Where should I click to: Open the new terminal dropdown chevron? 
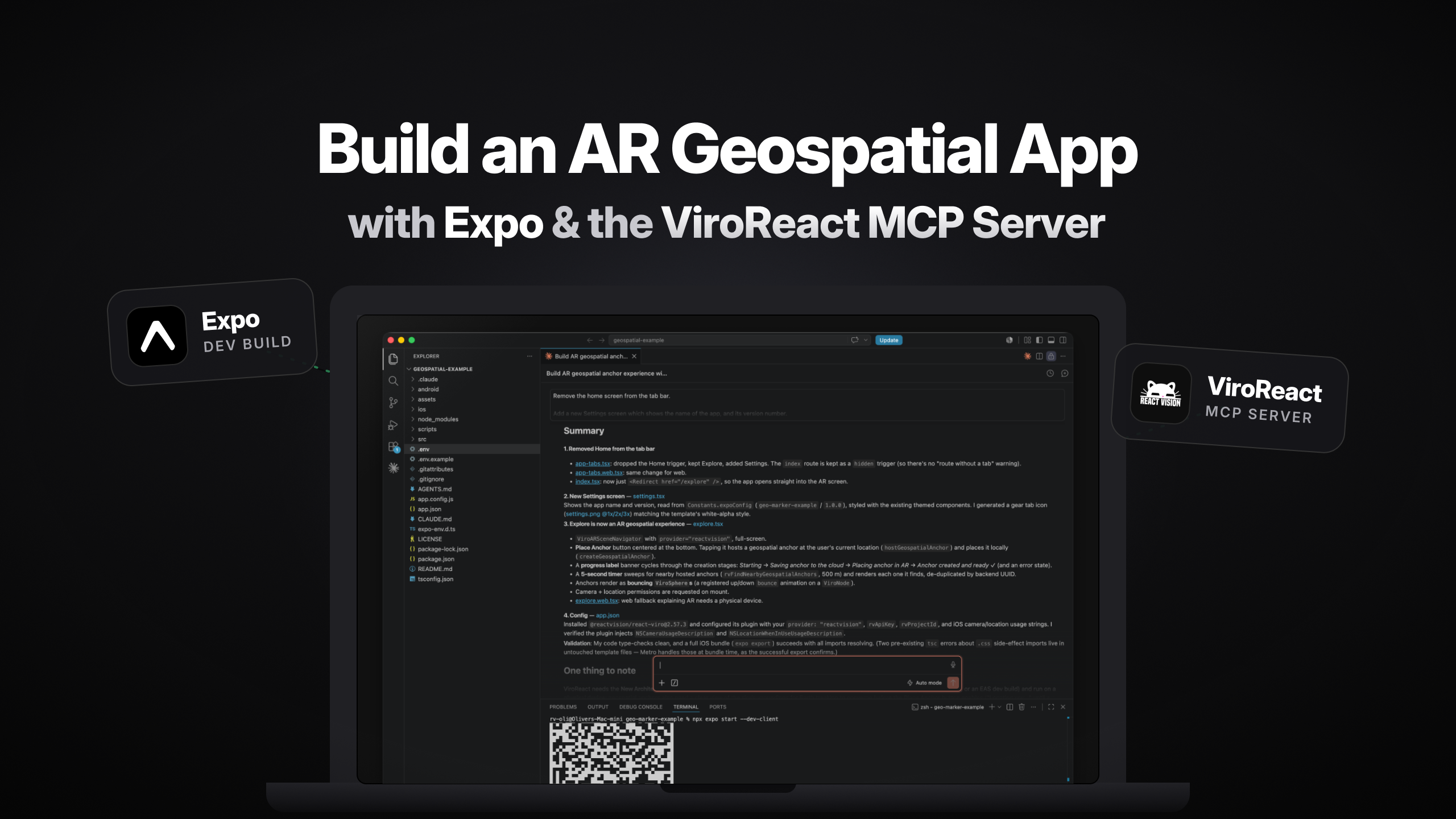coord(999,707)
